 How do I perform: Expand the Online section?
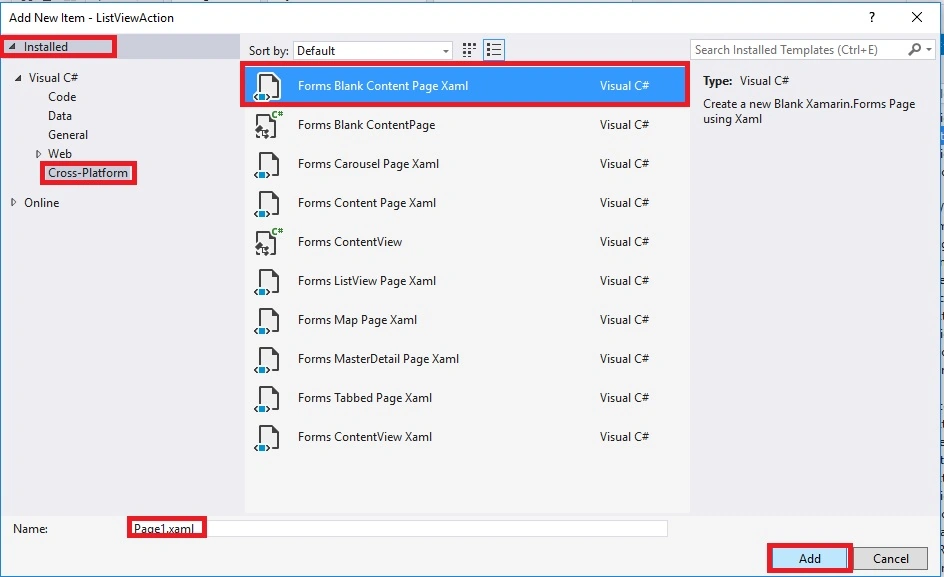[x=14, y=202]
